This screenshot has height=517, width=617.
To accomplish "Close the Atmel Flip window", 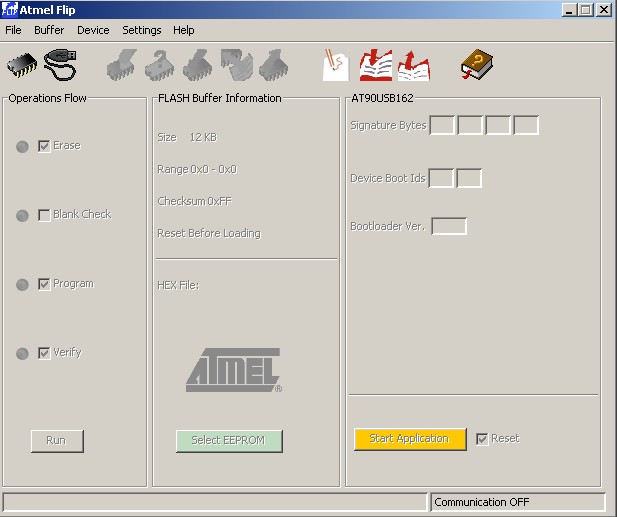I will (604, 10).
